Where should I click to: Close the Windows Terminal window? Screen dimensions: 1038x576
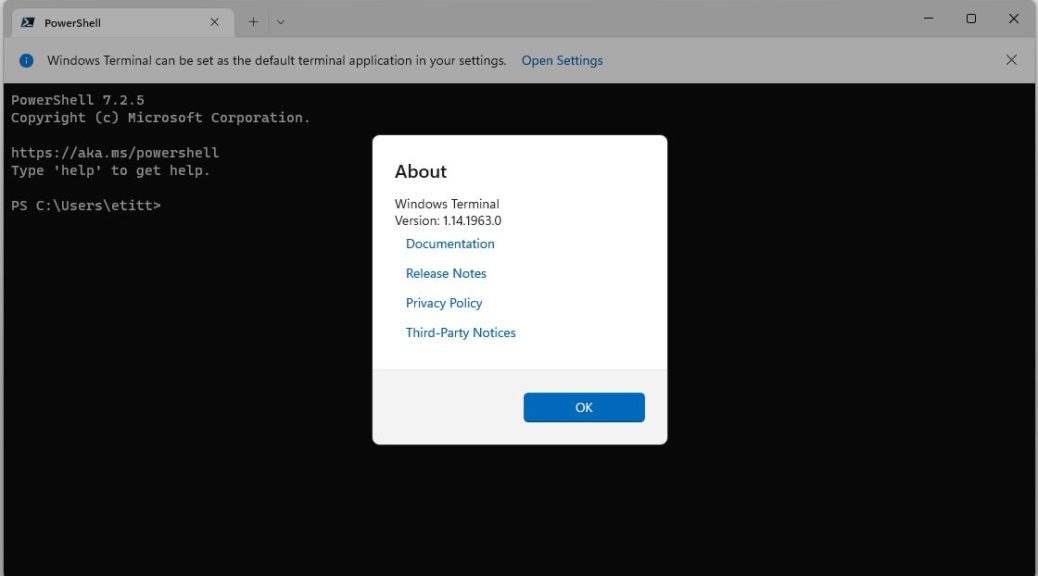[x=1014, y=19]
